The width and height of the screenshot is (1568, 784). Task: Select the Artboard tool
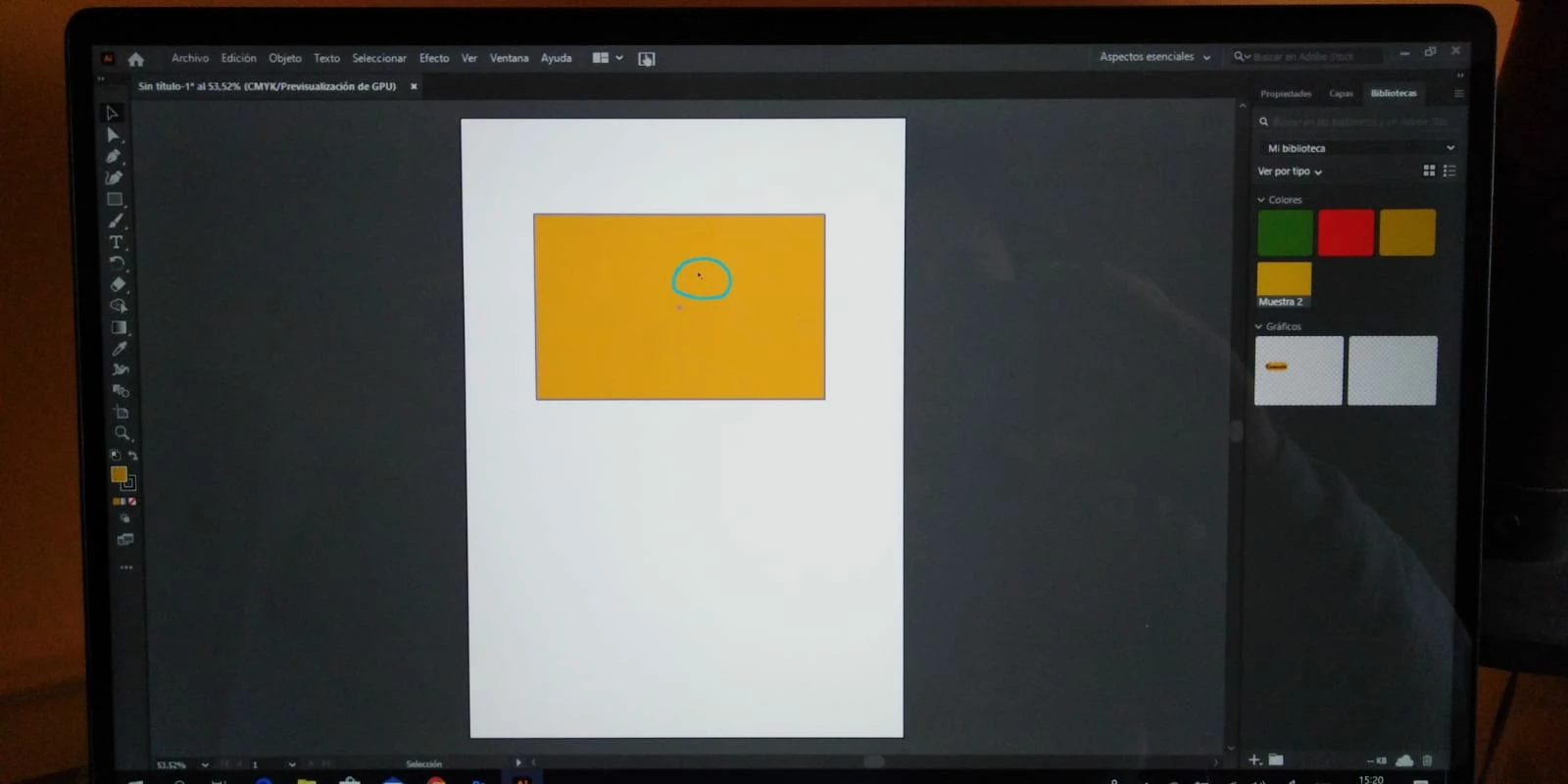[x=122, y=413]
